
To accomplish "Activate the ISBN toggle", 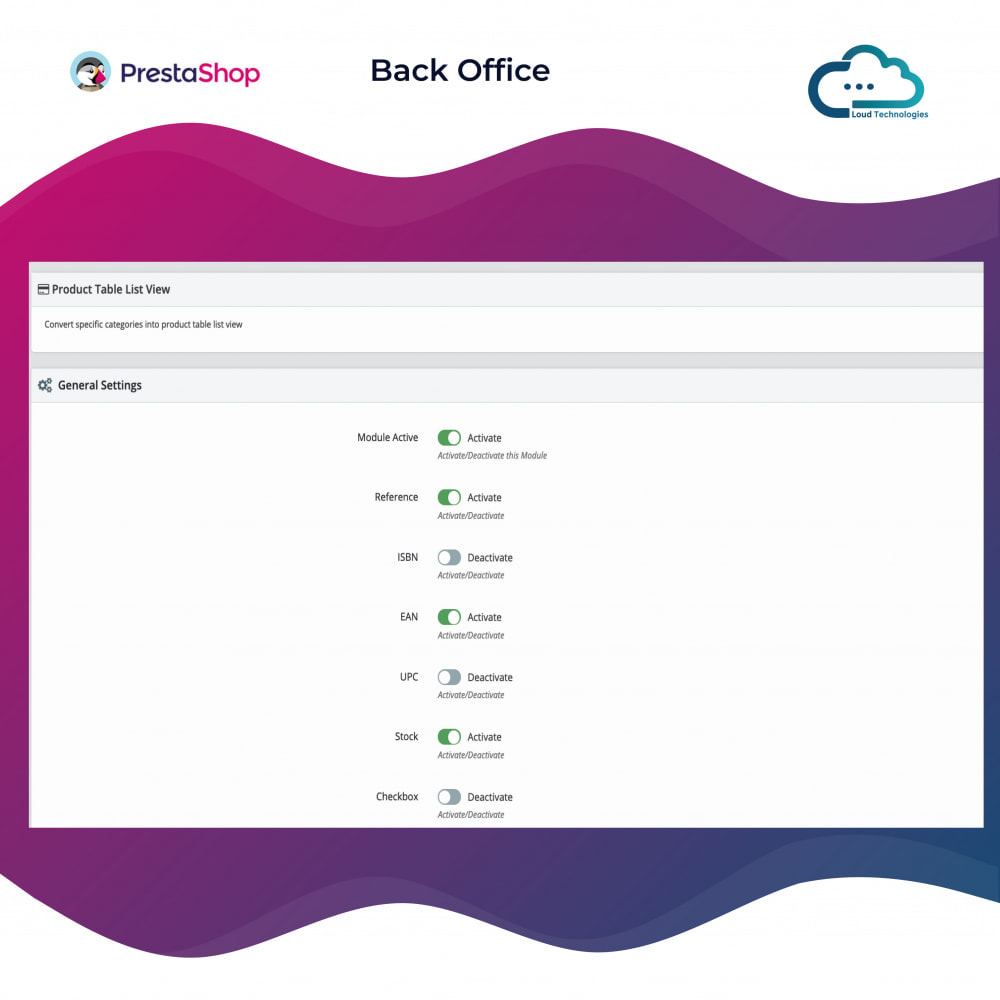I will click(x=449, y=557).
